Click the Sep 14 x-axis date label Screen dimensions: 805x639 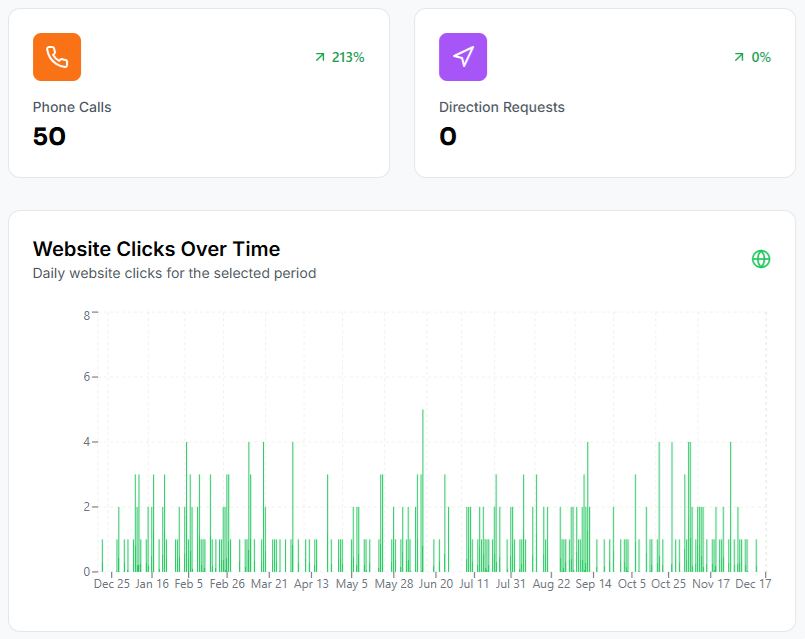(593, 584)
